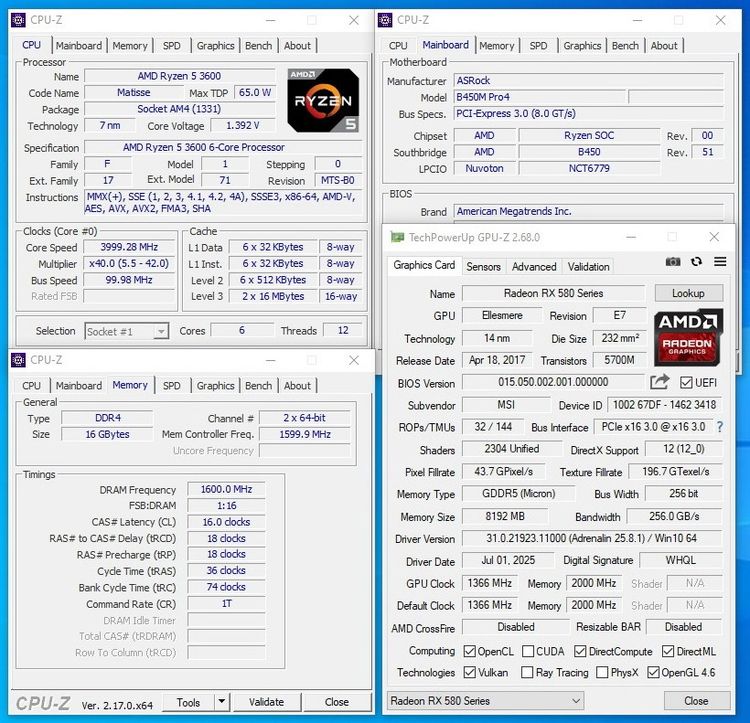Viewport: 750px width, 723px height.
Task: Toggle the UEFI checkbox
Action: coord(686,383)
